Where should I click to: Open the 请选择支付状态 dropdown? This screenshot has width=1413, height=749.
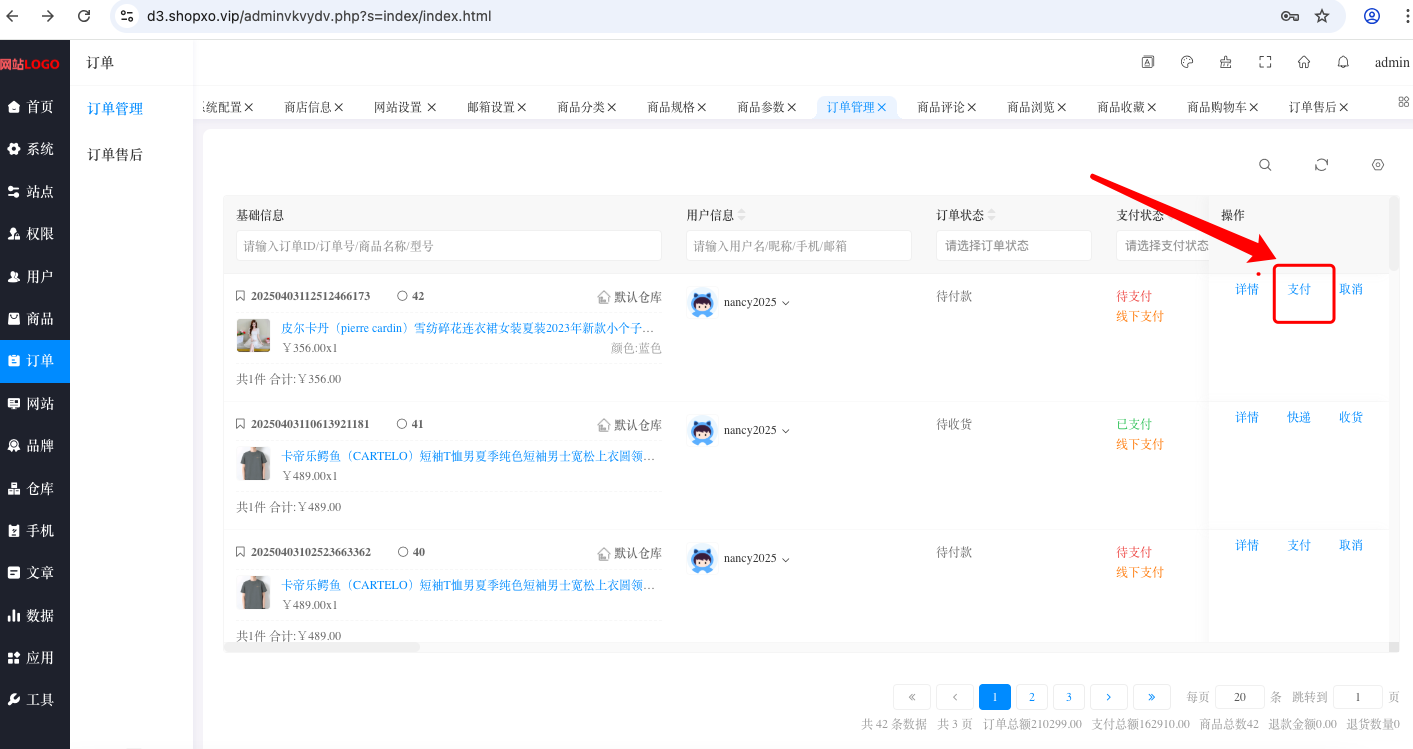1163,245
